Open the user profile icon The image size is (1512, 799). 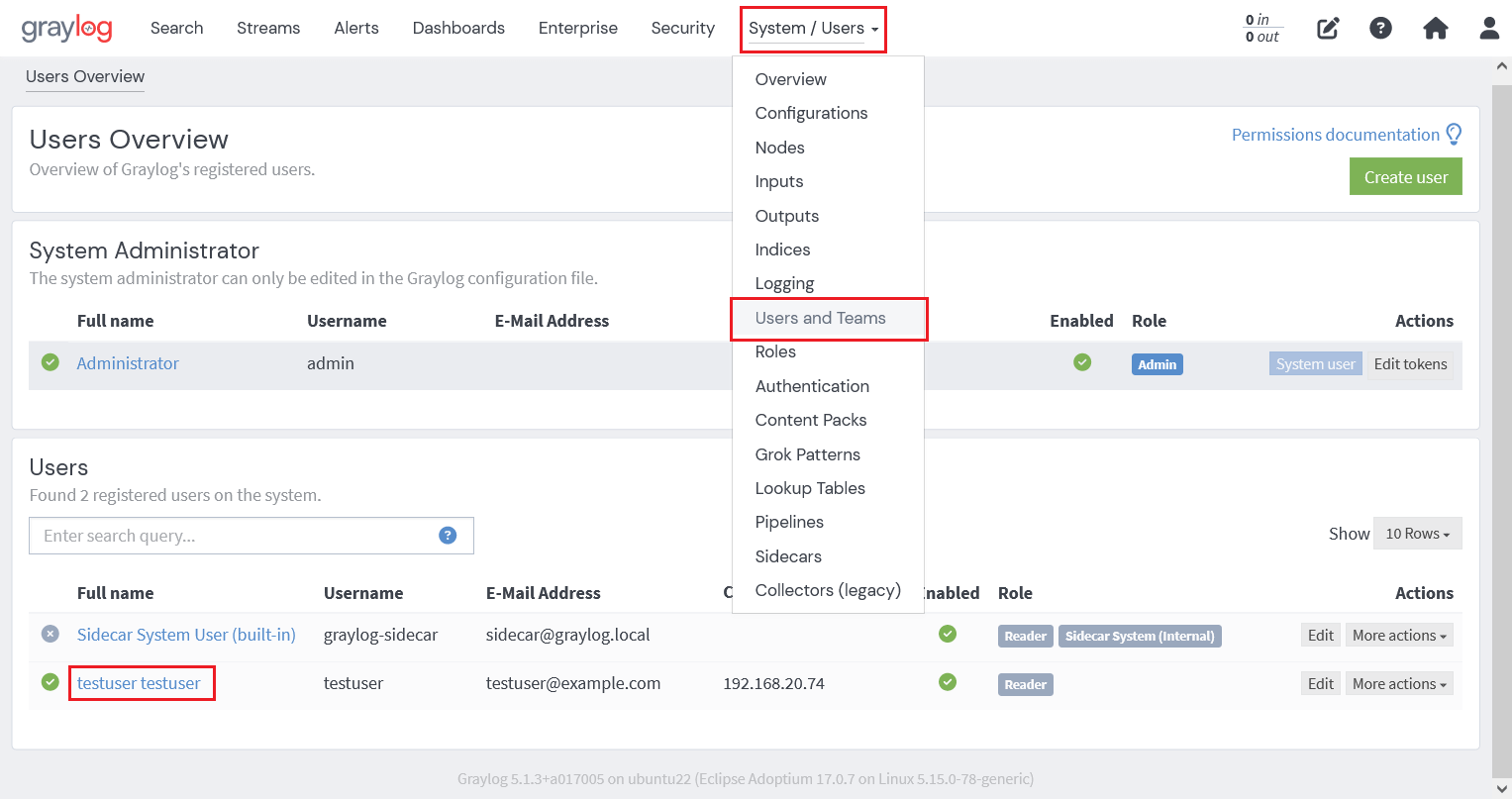tap(1489, 28)
